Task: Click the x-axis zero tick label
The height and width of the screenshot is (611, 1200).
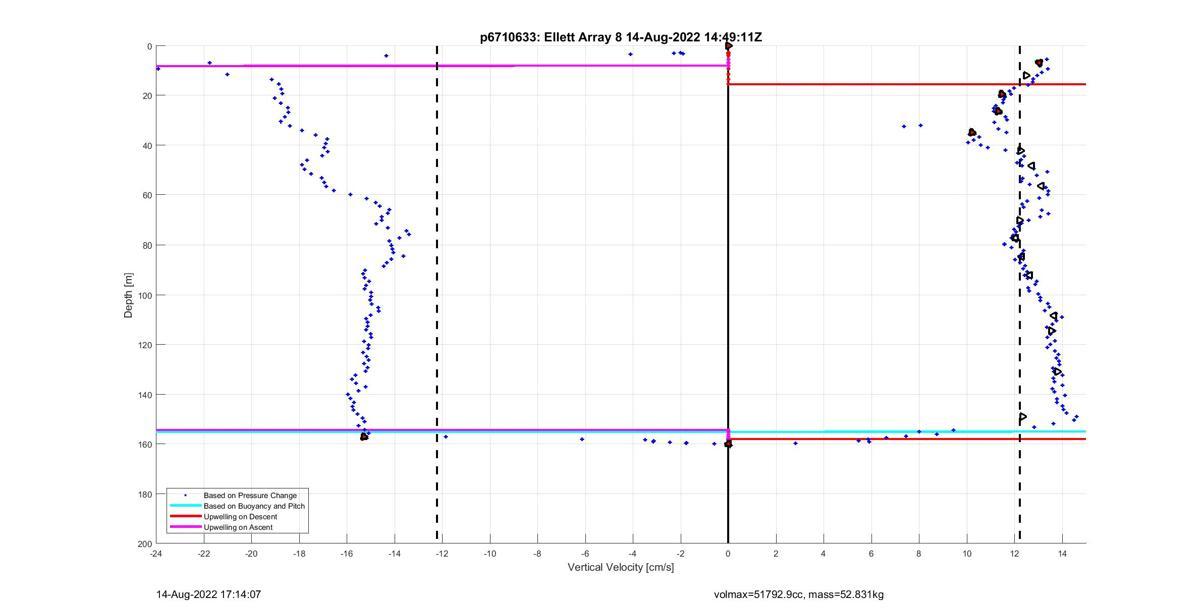Action: [728, 553]
